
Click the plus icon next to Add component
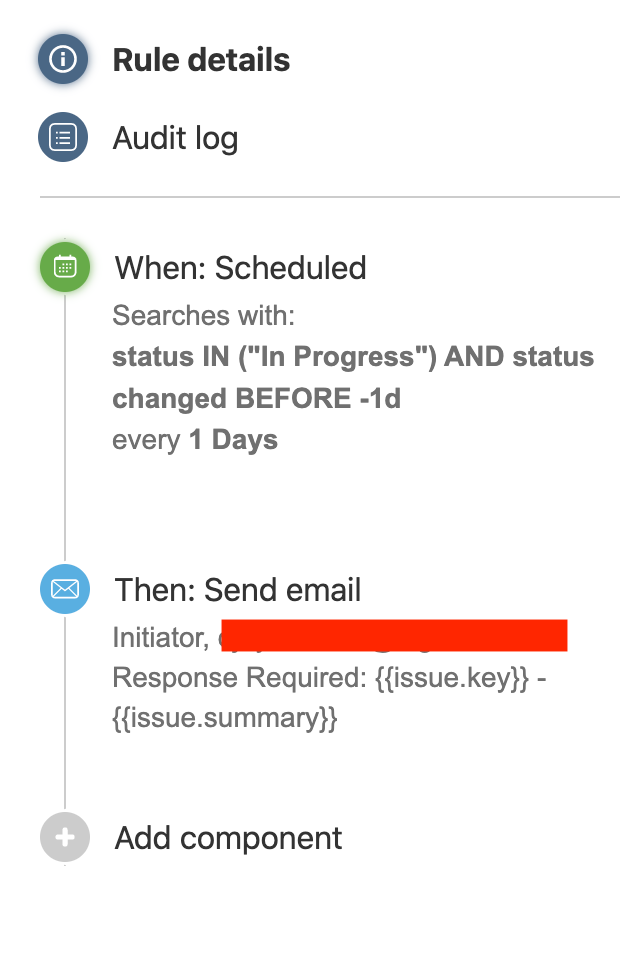[x=63, y=837]
